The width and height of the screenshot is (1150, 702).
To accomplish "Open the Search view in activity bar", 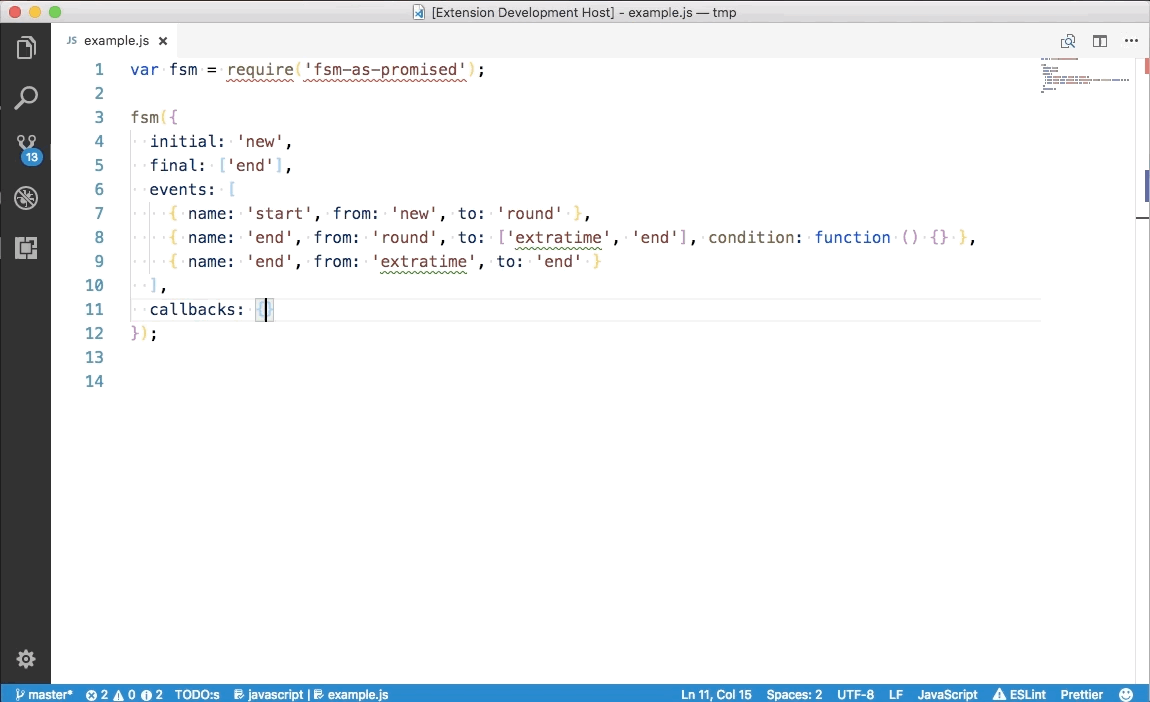I will 26,98.
